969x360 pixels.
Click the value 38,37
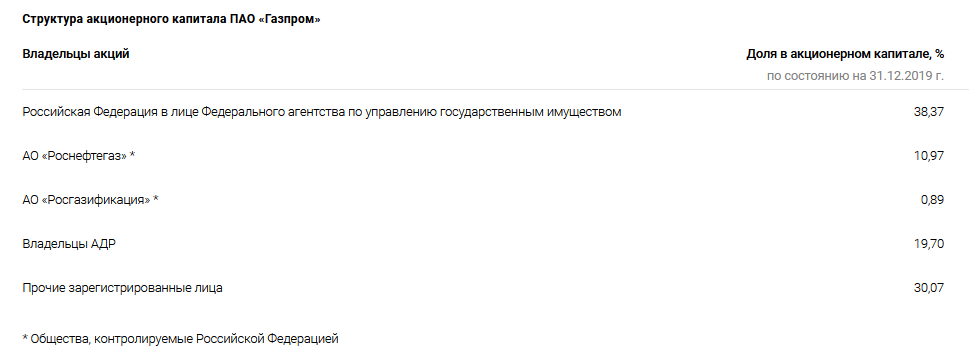[x=929, y=112]
